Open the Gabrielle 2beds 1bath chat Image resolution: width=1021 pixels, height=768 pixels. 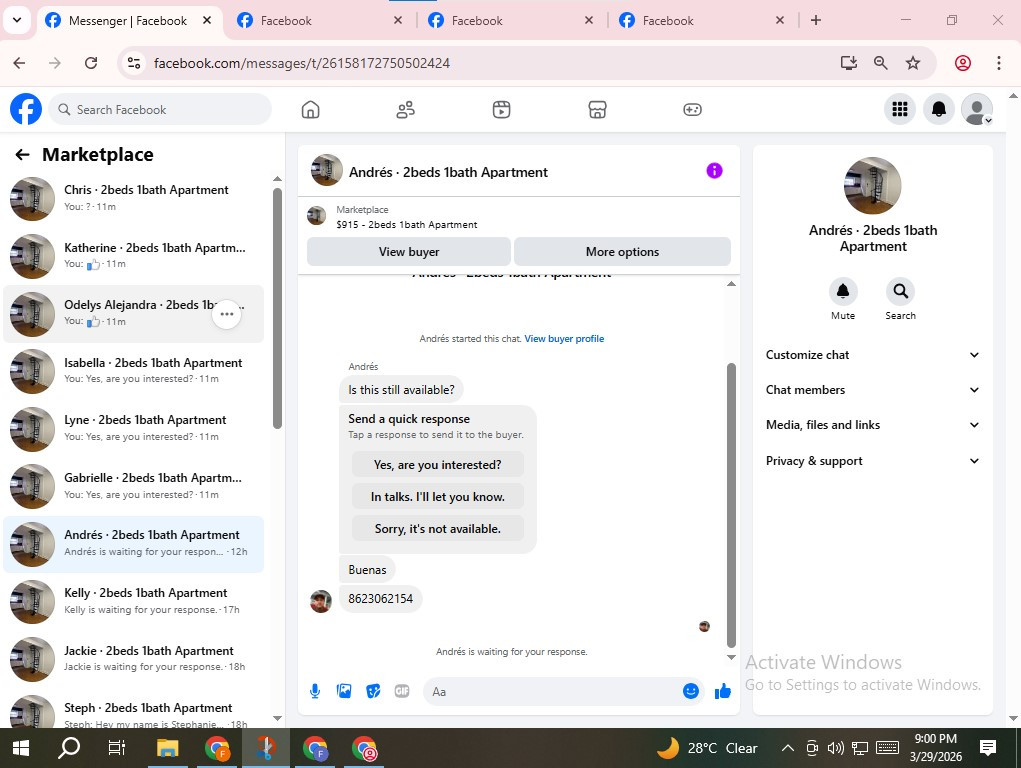point(133,486)
